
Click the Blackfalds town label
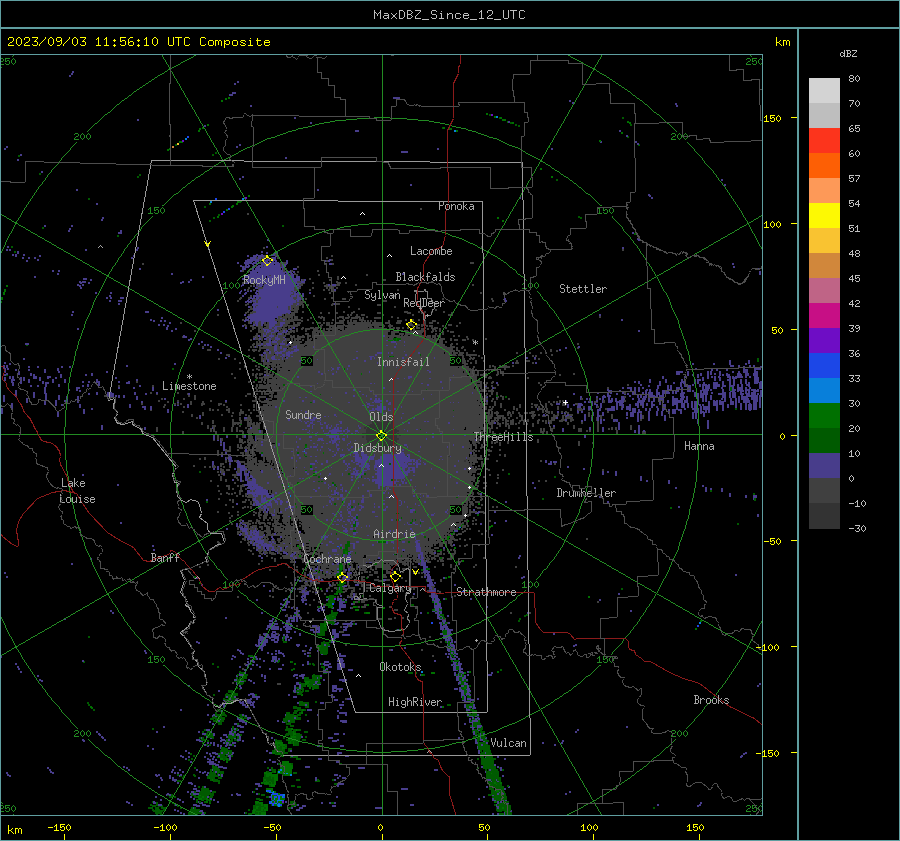click(x=425, y=277)
